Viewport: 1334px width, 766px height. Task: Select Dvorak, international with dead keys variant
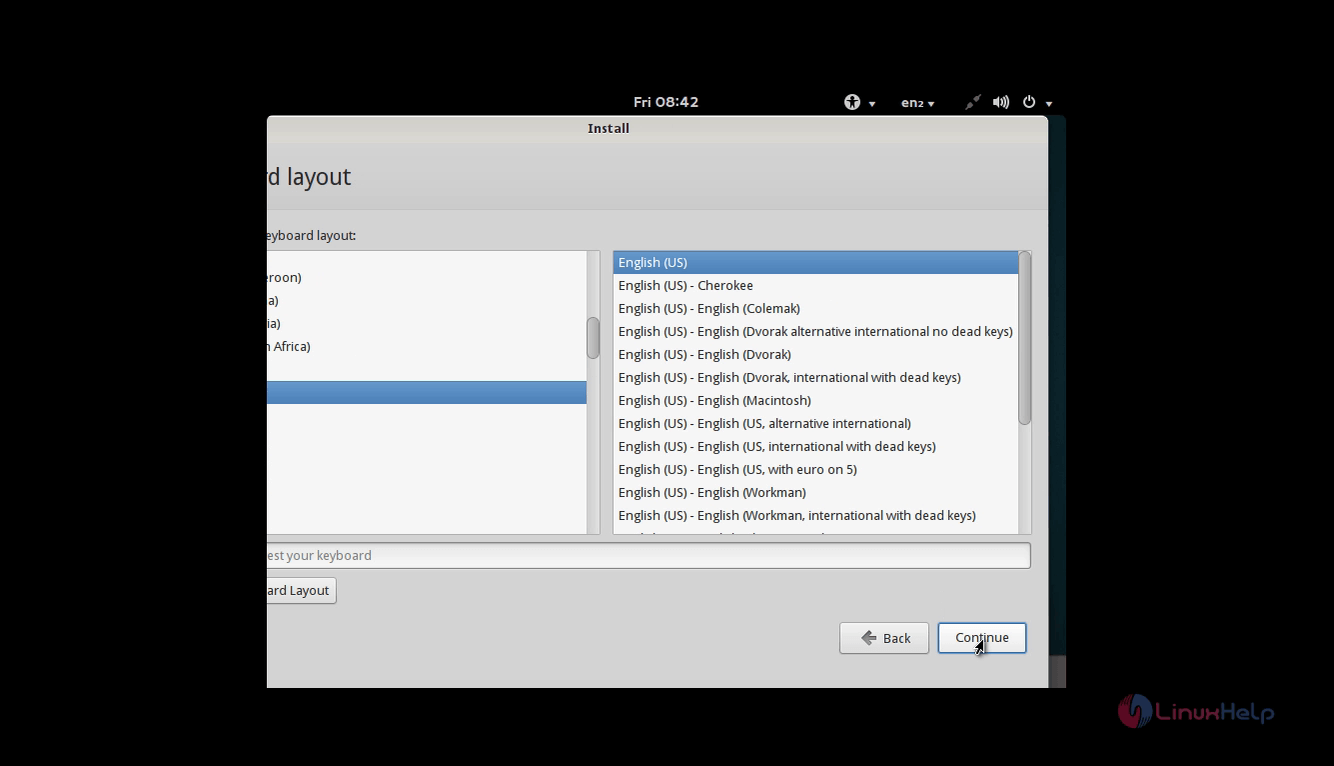click(815, 377)
